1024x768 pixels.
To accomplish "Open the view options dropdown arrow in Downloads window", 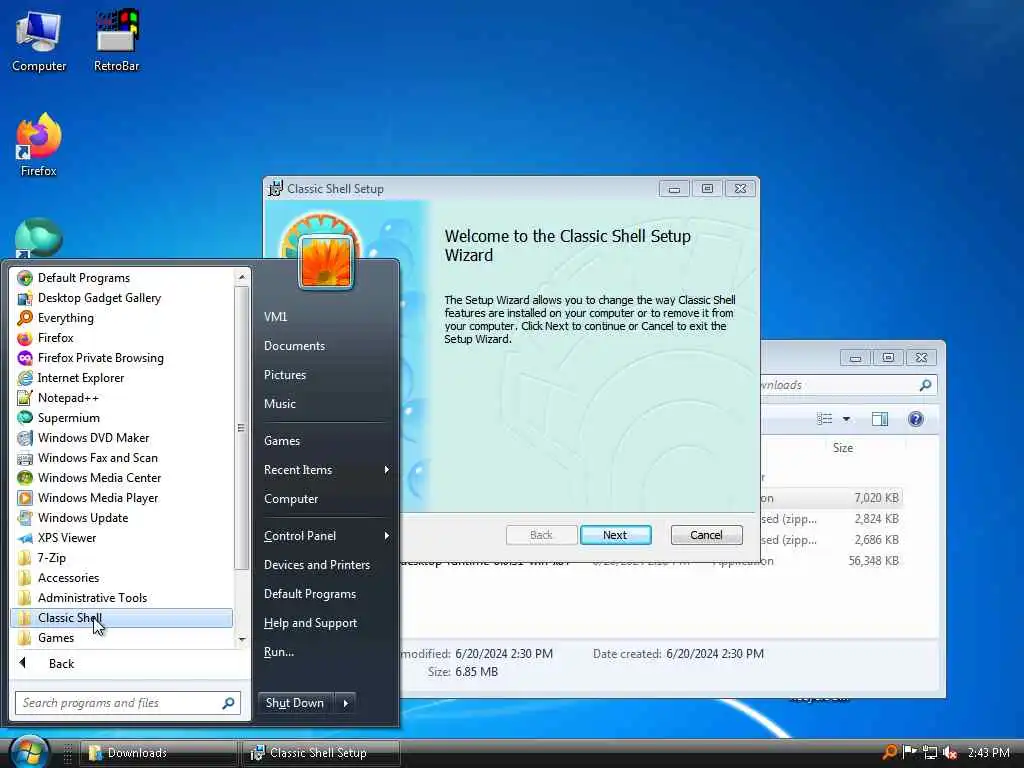I will pyautogui.click(x=846, y=419).
